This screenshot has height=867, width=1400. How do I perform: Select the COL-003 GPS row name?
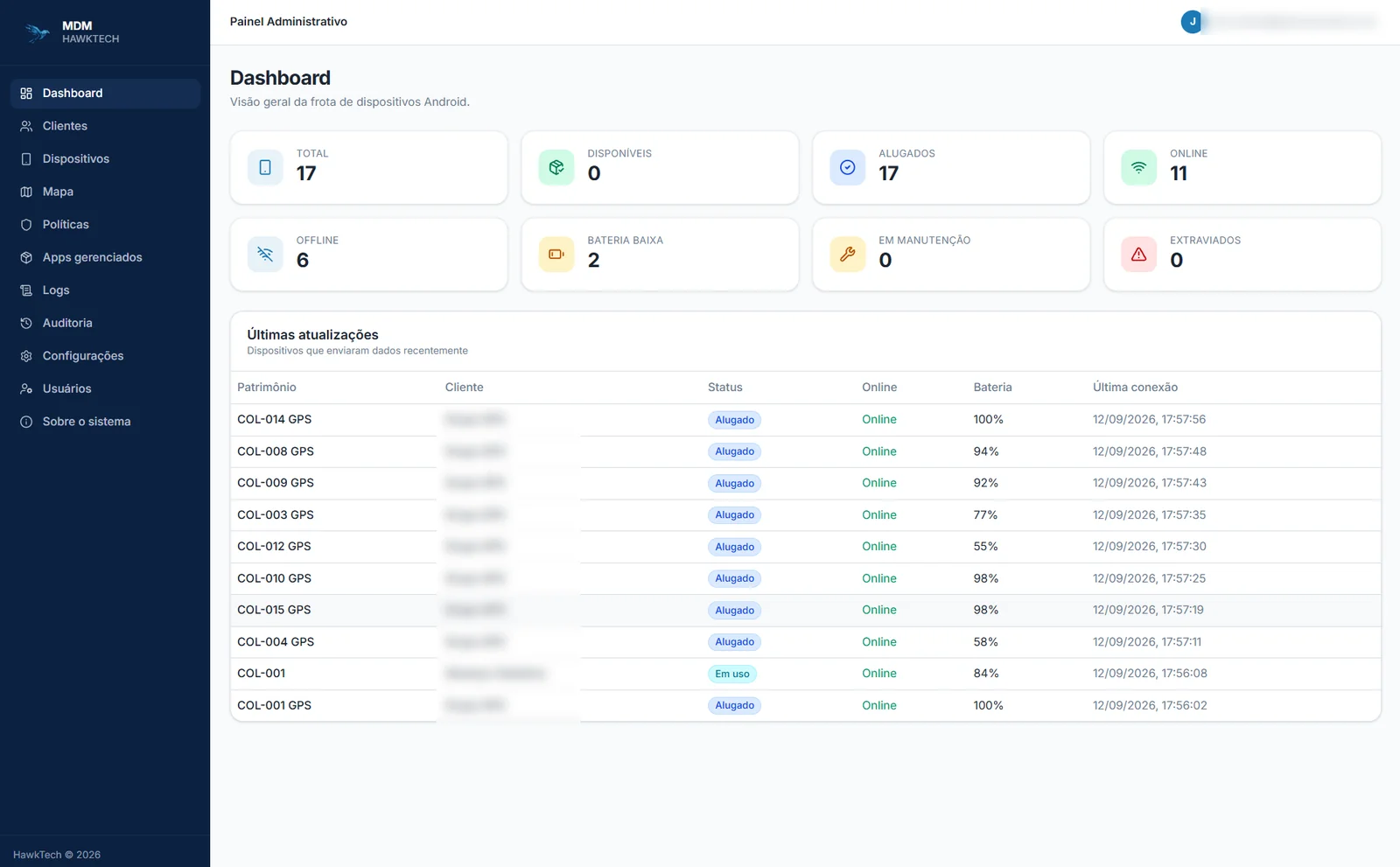[276, 515]
